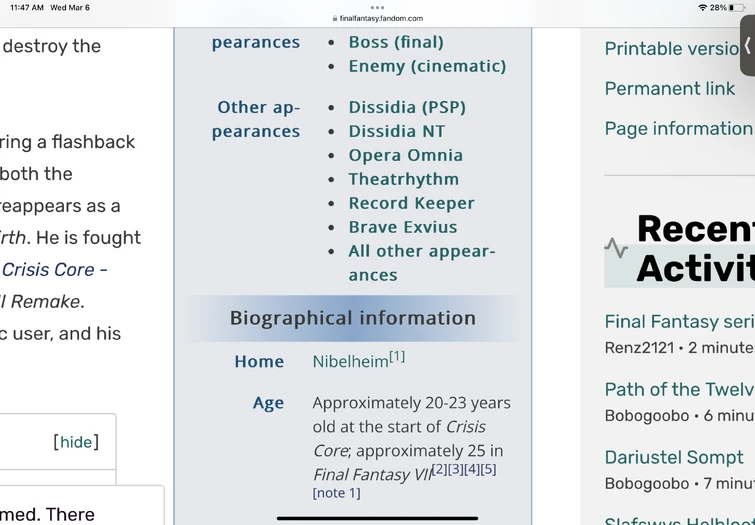This screenshot has height=525, width=755.
Task: Open Dariustel Sompt recent activity entry
Action: click(x=674, y=457)
